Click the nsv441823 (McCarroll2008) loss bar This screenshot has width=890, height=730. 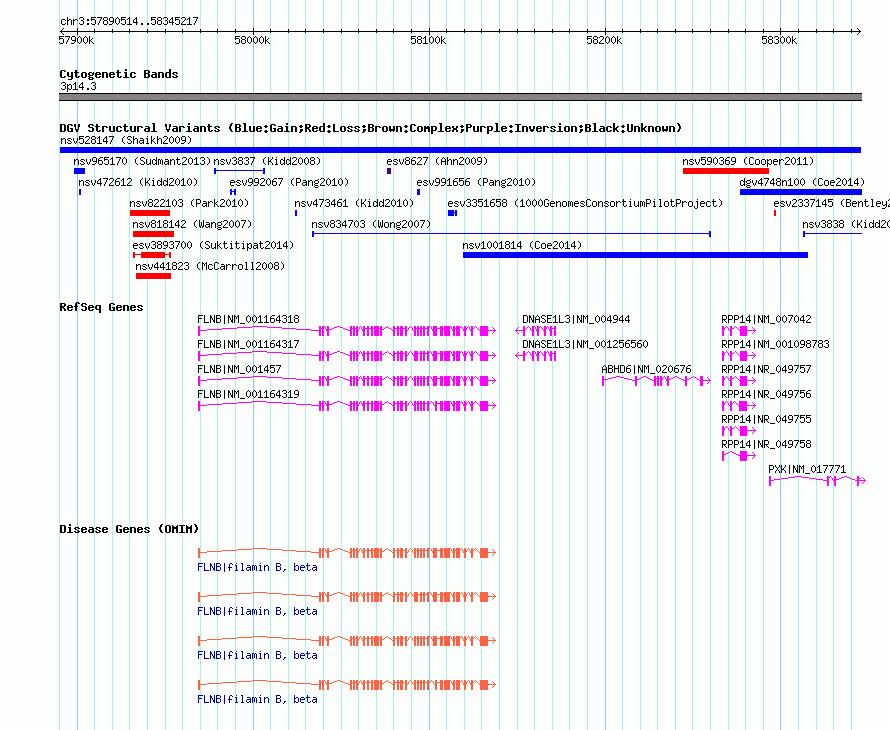(x=153, y=276)
